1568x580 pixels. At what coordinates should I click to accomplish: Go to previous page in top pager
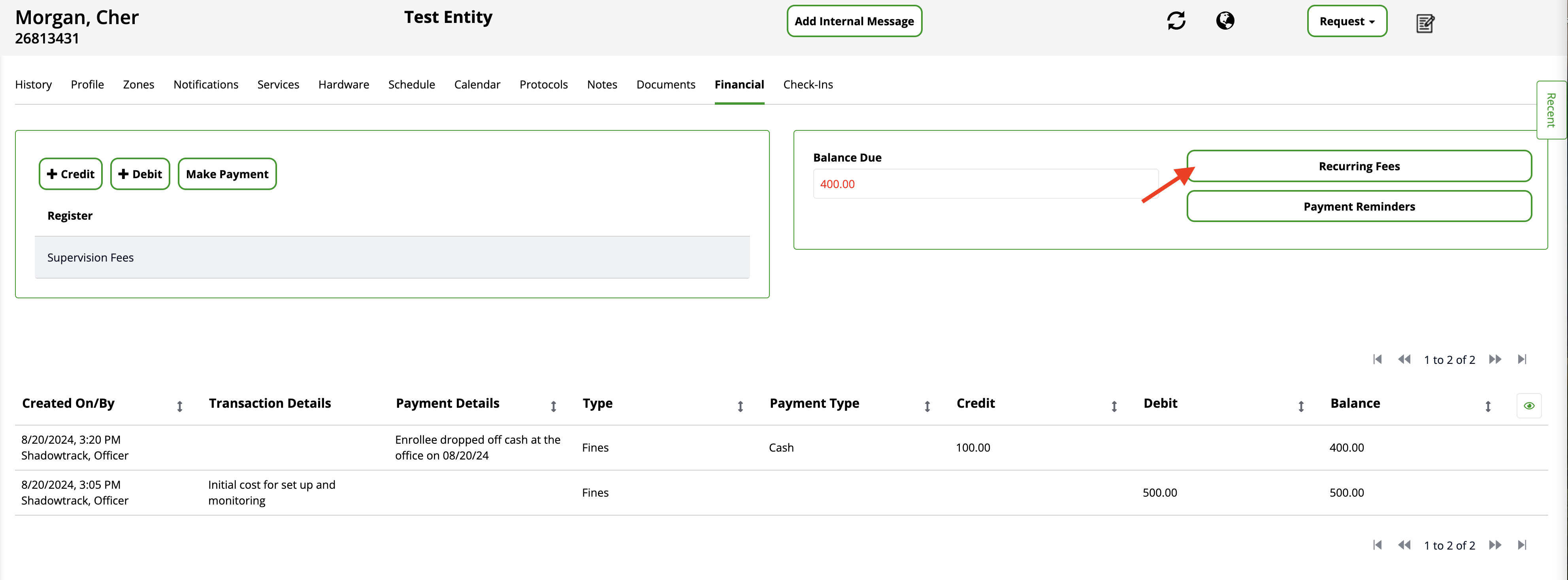click(x=1404, y=359)
